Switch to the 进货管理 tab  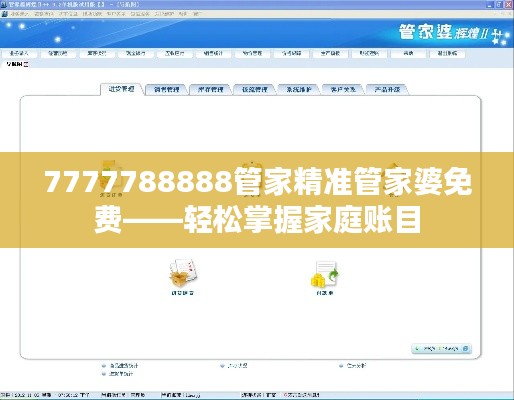pyautogui.click(x=122, y=89)
